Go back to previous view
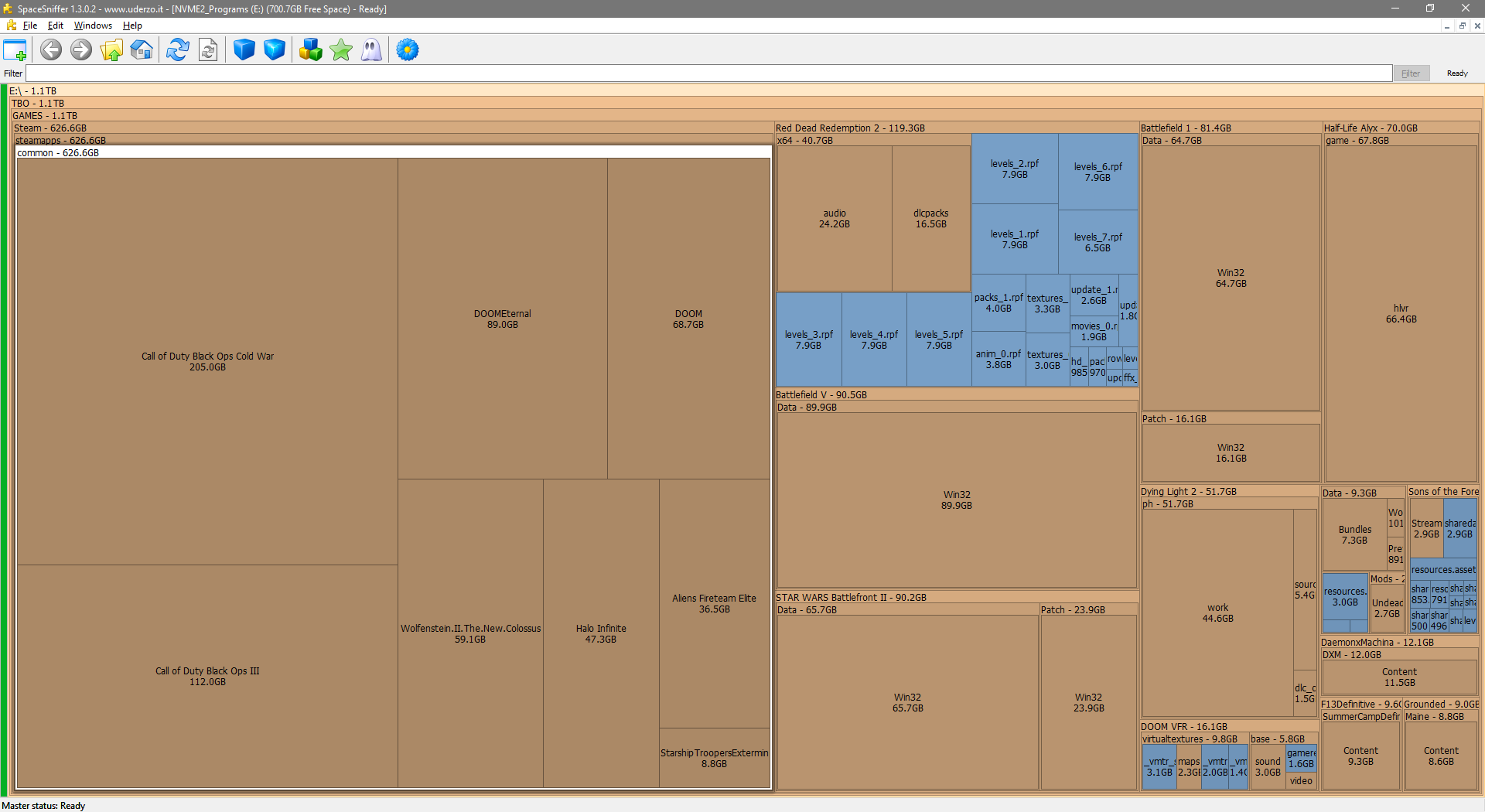The width and height of the screenshot is (1485, 812). pyautogui.click(x=51, y=50)
